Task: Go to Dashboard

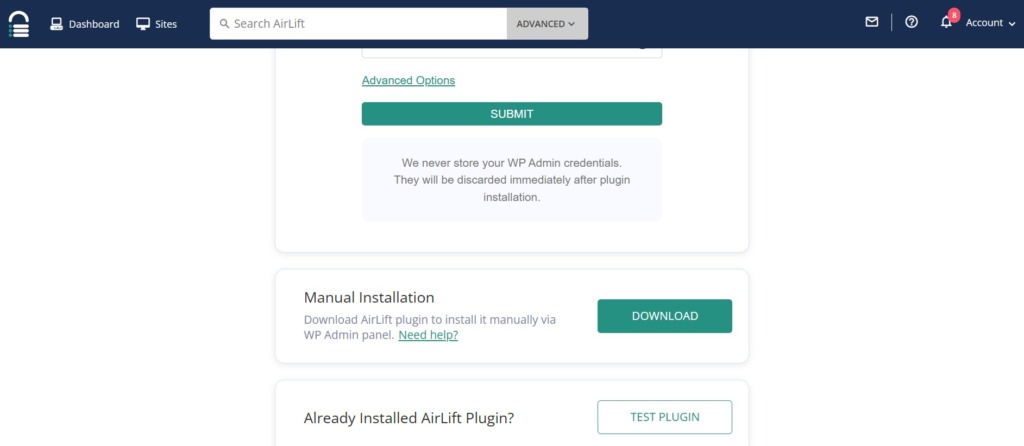Action: pos(85,24)
